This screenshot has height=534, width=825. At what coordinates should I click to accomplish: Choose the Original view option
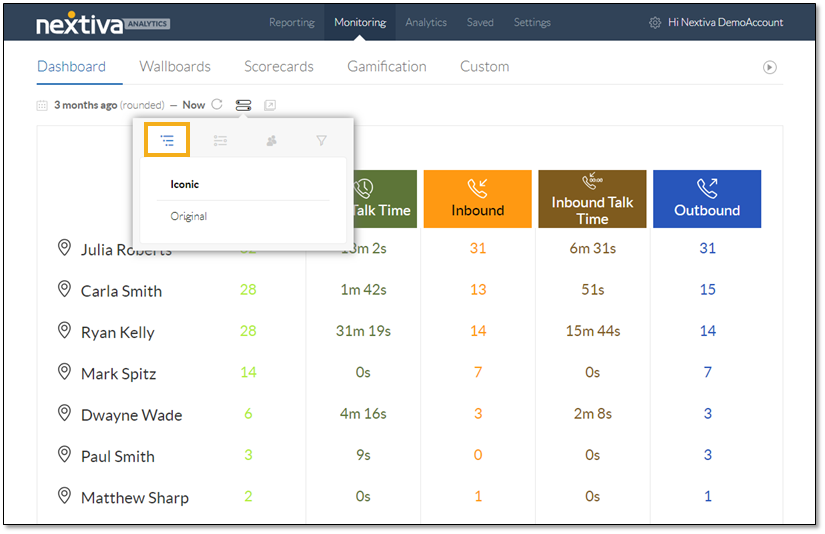coord(188,216)
